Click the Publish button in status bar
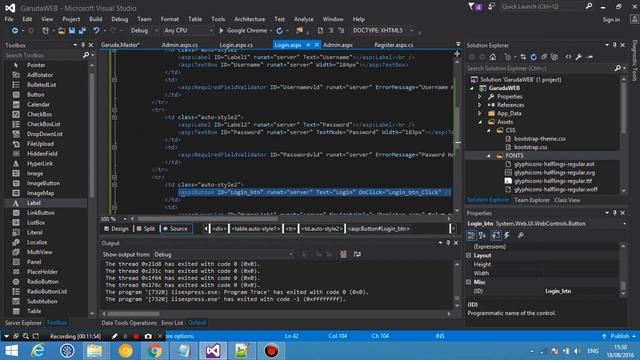The height and width of the screenshot is (360, 640). tap(619, 336)
